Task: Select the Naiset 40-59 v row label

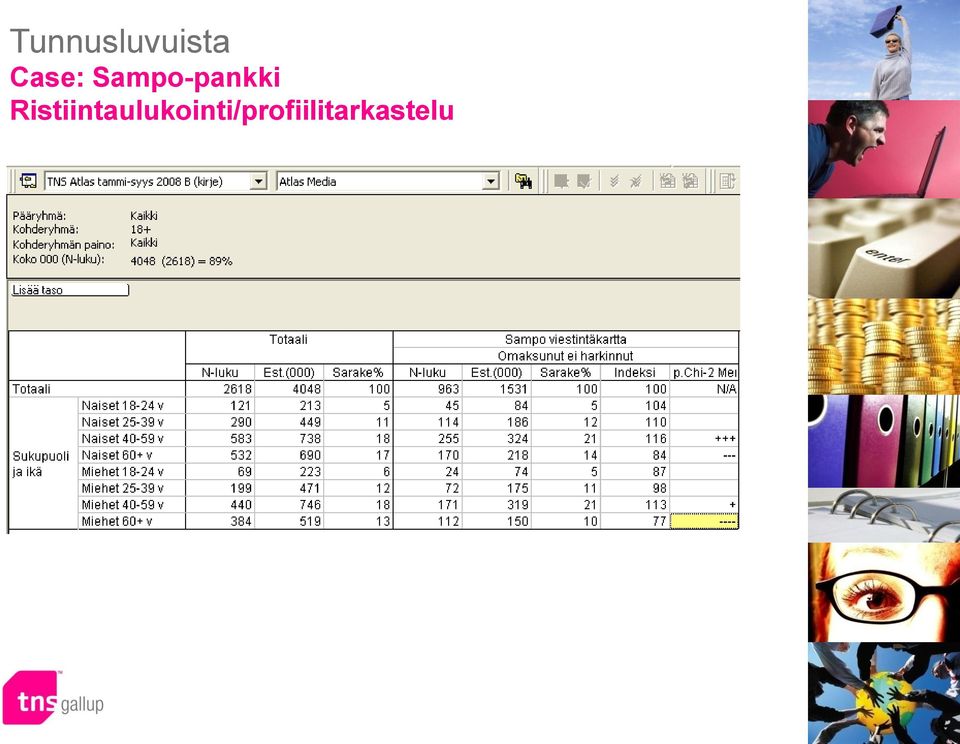Action: click(132, 438)
